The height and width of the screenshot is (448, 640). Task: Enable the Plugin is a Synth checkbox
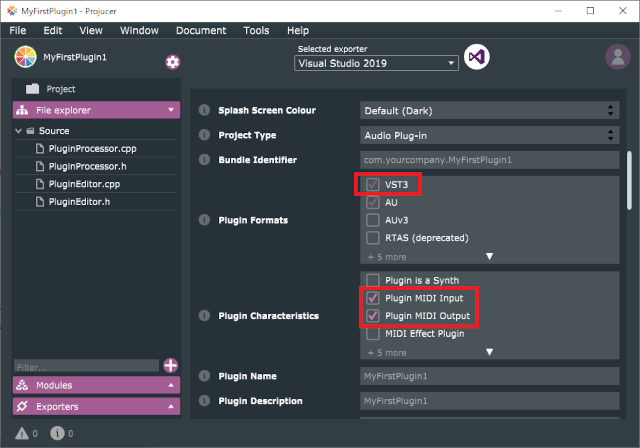(372, 280)
